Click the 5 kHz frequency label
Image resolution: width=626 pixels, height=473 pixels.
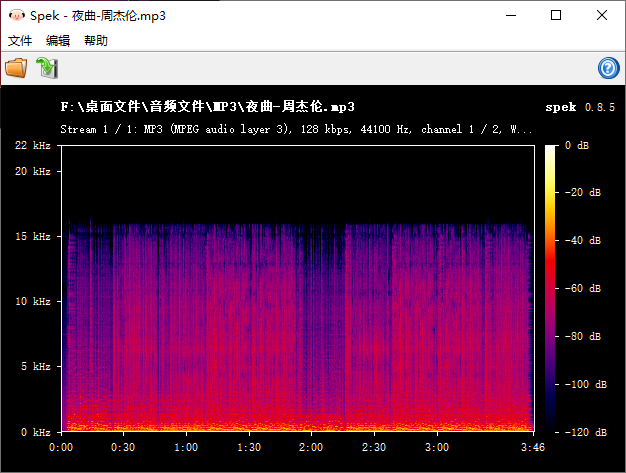click(36, 366)
